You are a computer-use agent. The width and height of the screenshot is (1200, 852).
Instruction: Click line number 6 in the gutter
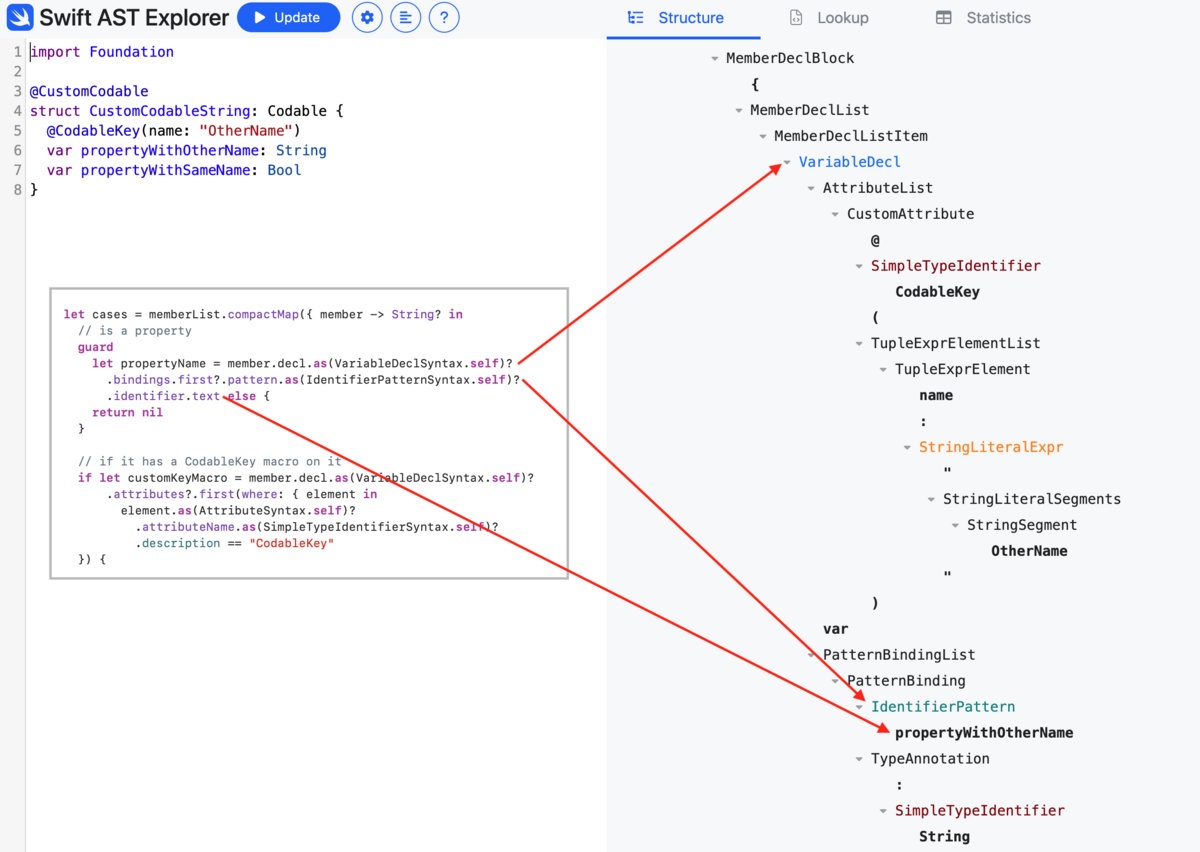[x=18, y=150]
